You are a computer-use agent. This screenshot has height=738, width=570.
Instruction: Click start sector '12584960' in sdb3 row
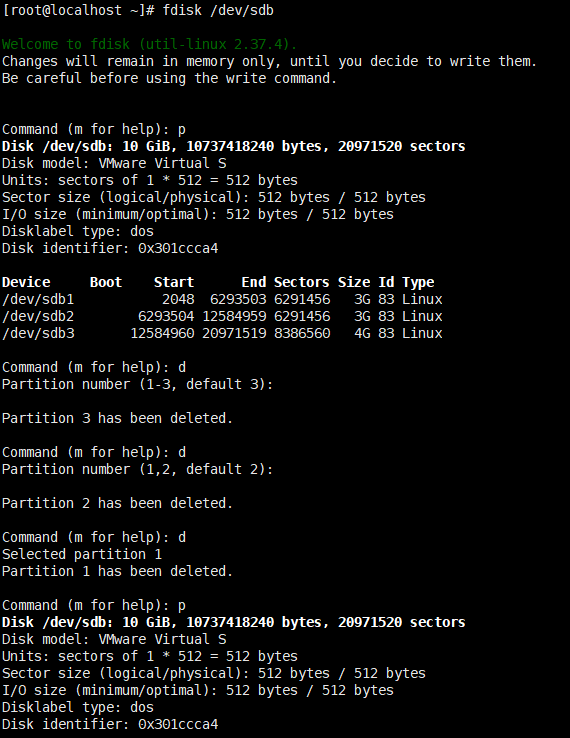click(162, 333)
